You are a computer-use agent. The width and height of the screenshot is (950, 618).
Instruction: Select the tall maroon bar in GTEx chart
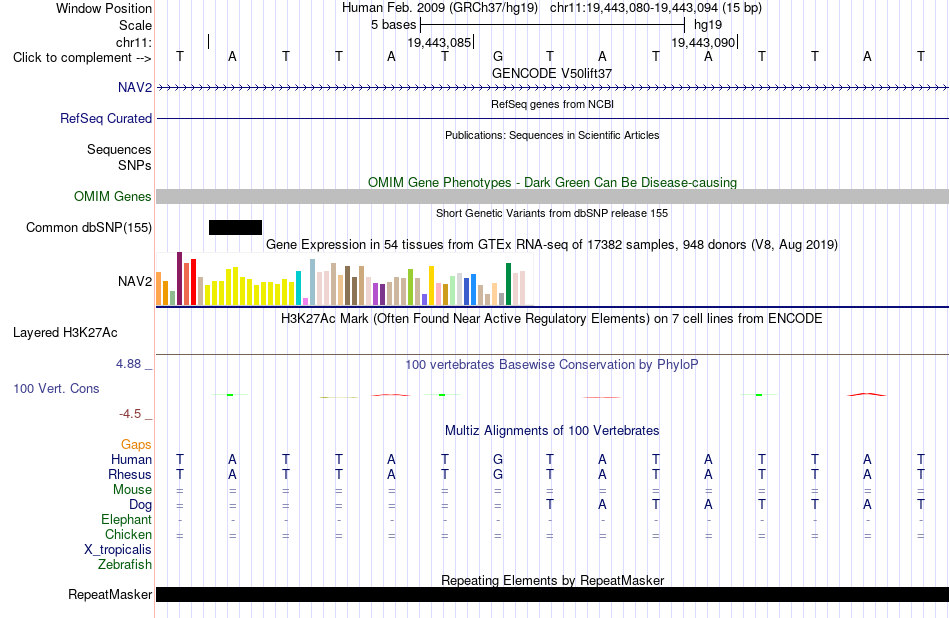click(x=179, y=278)
